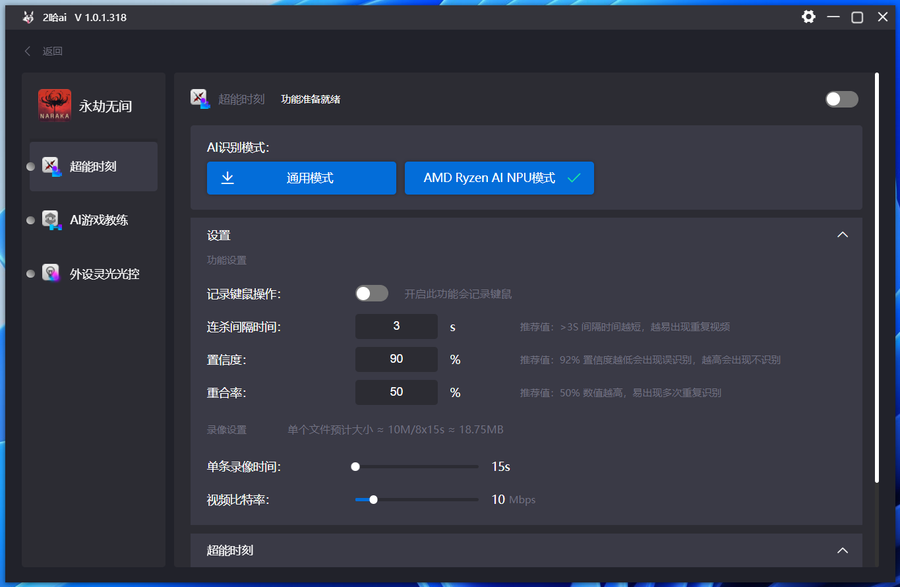Image resolution: width=900 pixels, height=587 pixels.
Task: Go back via 返回 link
Action: tap(52, 51)
